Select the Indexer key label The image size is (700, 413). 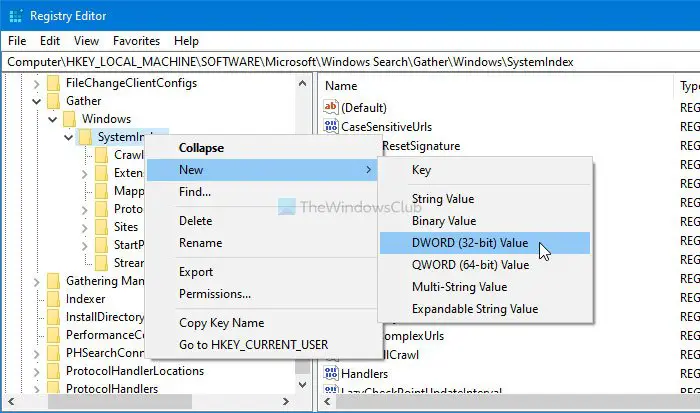pos(85,299)
